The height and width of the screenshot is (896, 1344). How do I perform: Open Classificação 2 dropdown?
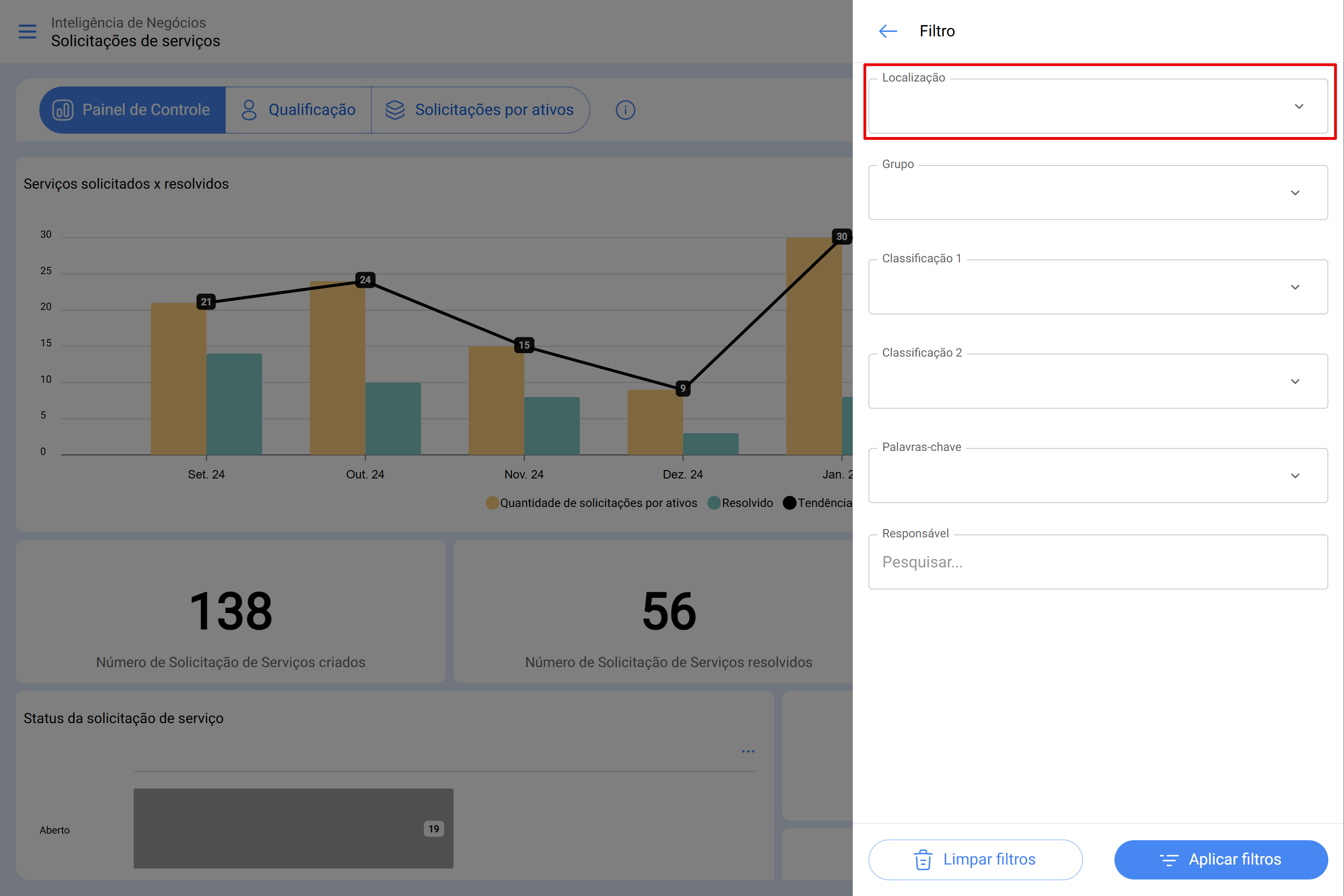tap(1098, 381)
